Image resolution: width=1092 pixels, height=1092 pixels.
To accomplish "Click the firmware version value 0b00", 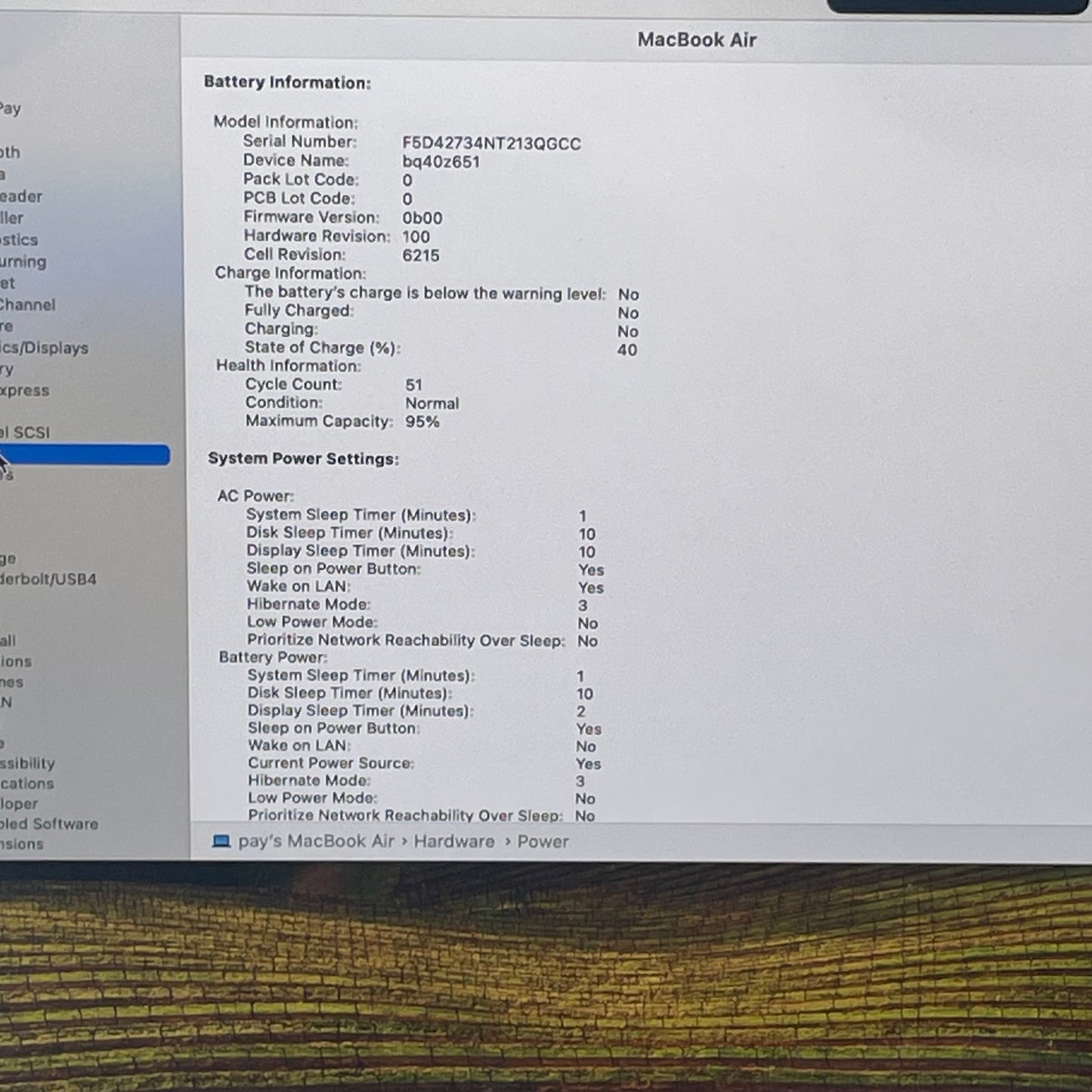I will click(x=422, y=218).
